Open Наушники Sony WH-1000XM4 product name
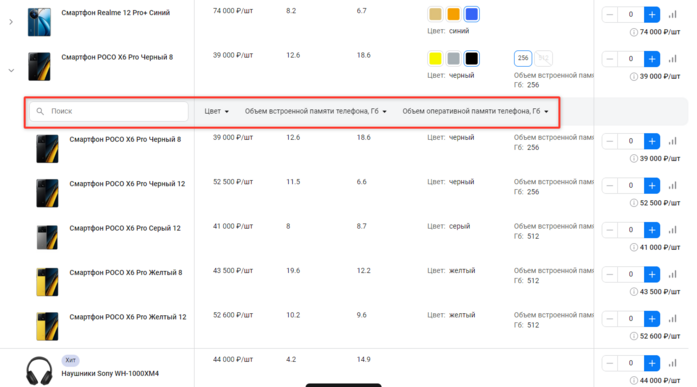The image size is (697, 387). coord(110,373)
